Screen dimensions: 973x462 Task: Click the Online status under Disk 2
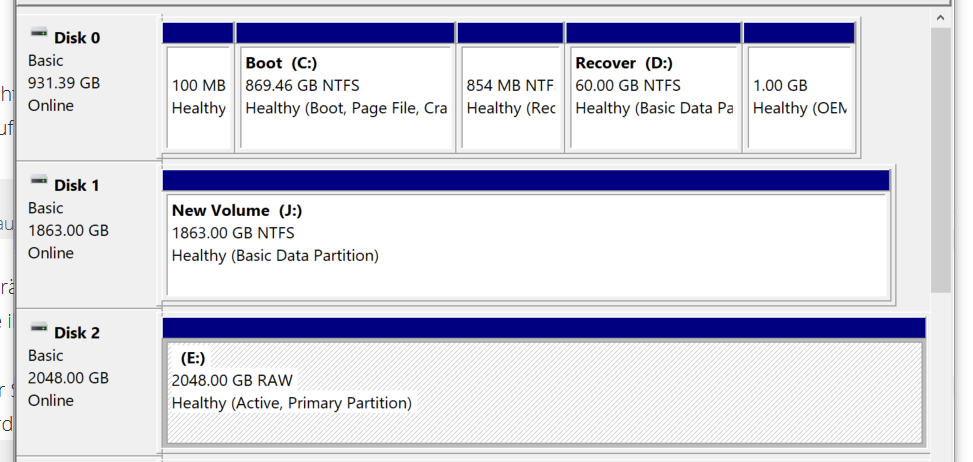point(51,400)
